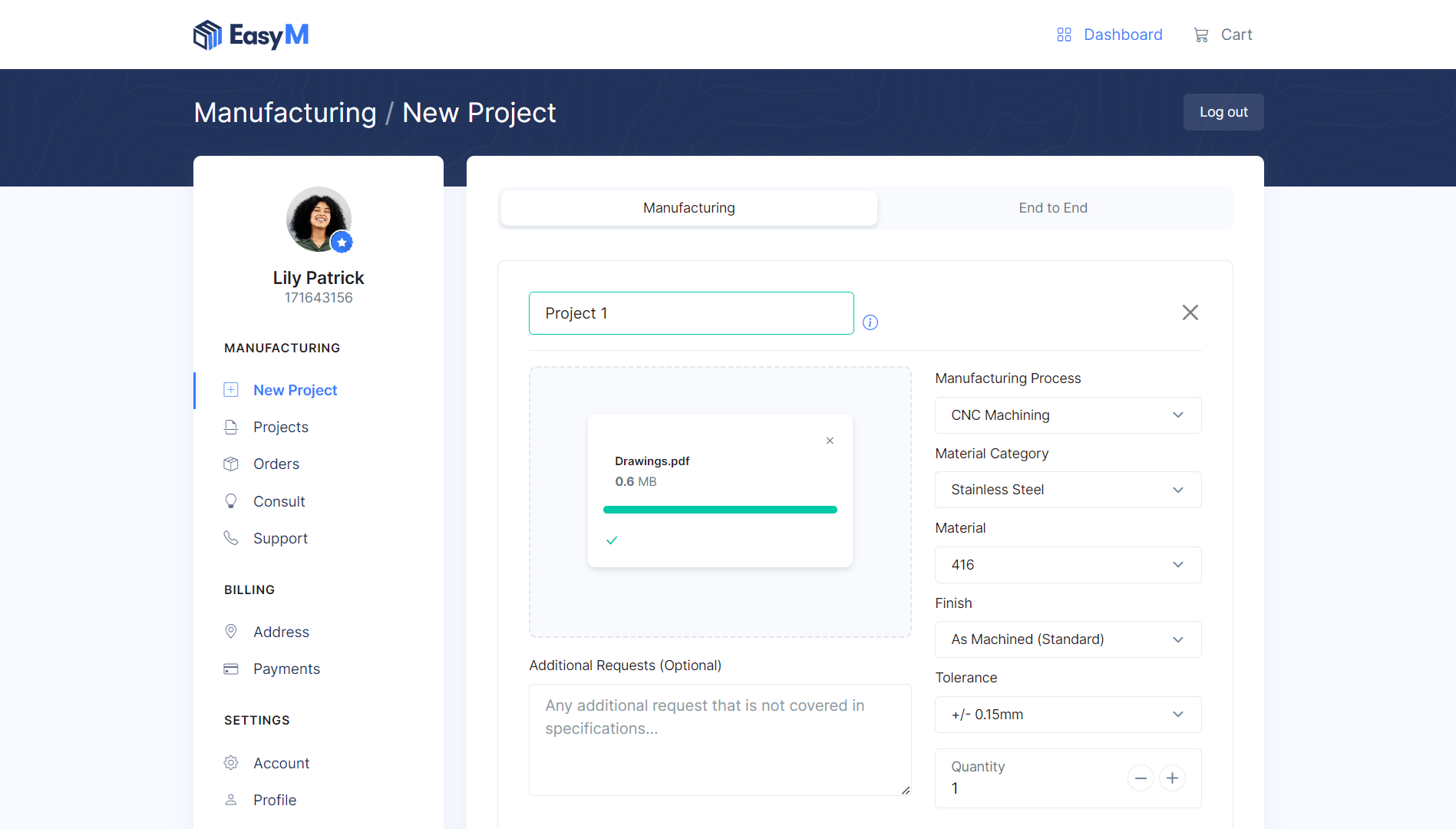Click the Additional Requests text area
Screen dimensions: 1456x829
(720, 740)
